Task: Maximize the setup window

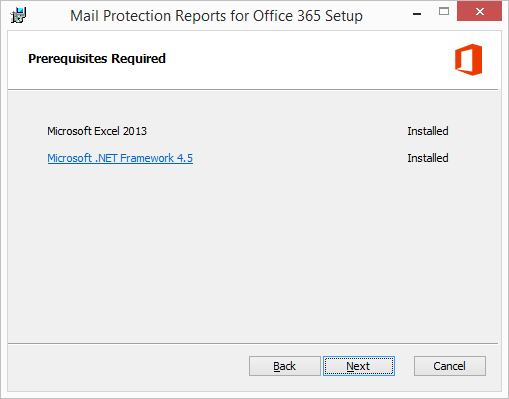Action: [444, 12]
